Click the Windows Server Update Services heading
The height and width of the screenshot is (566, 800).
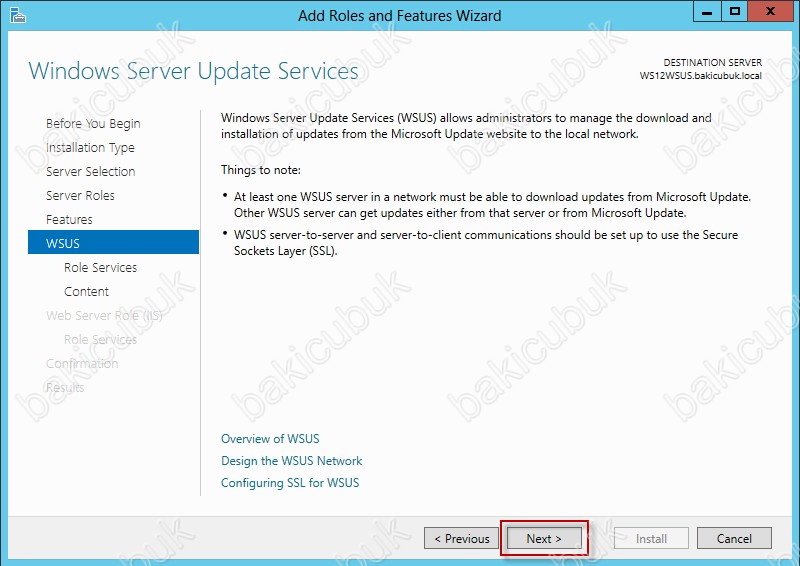click(193, 71)
